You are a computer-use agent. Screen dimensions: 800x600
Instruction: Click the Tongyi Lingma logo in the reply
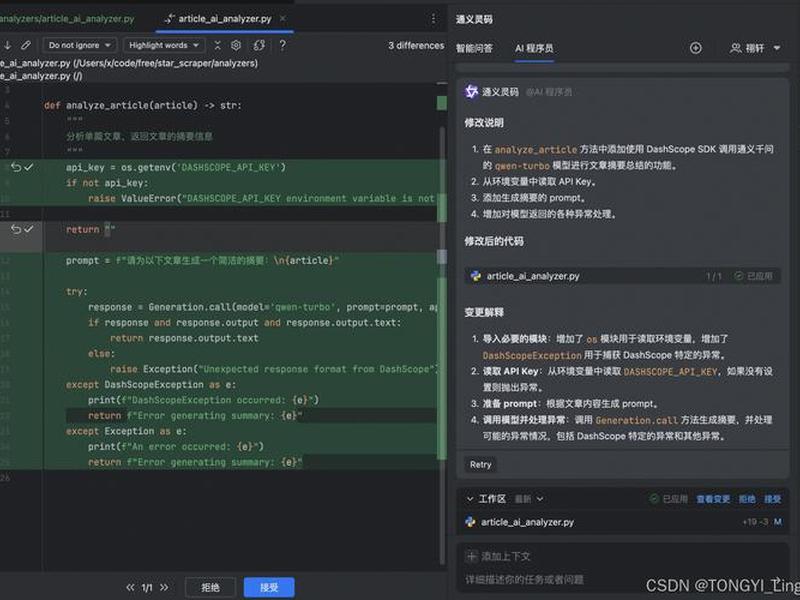[x=471, y=92]
